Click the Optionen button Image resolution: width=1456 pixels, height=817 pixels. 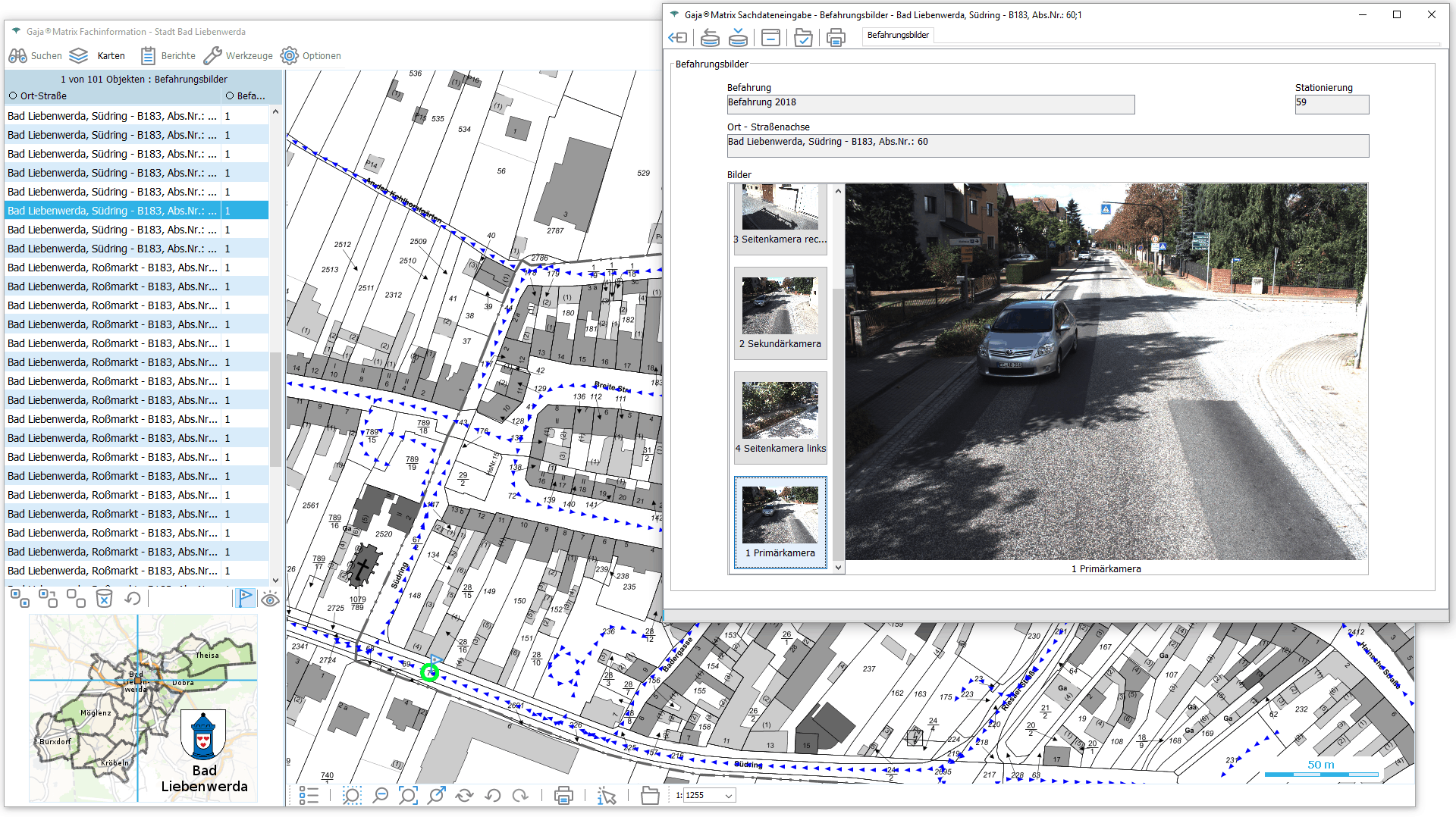311,56
